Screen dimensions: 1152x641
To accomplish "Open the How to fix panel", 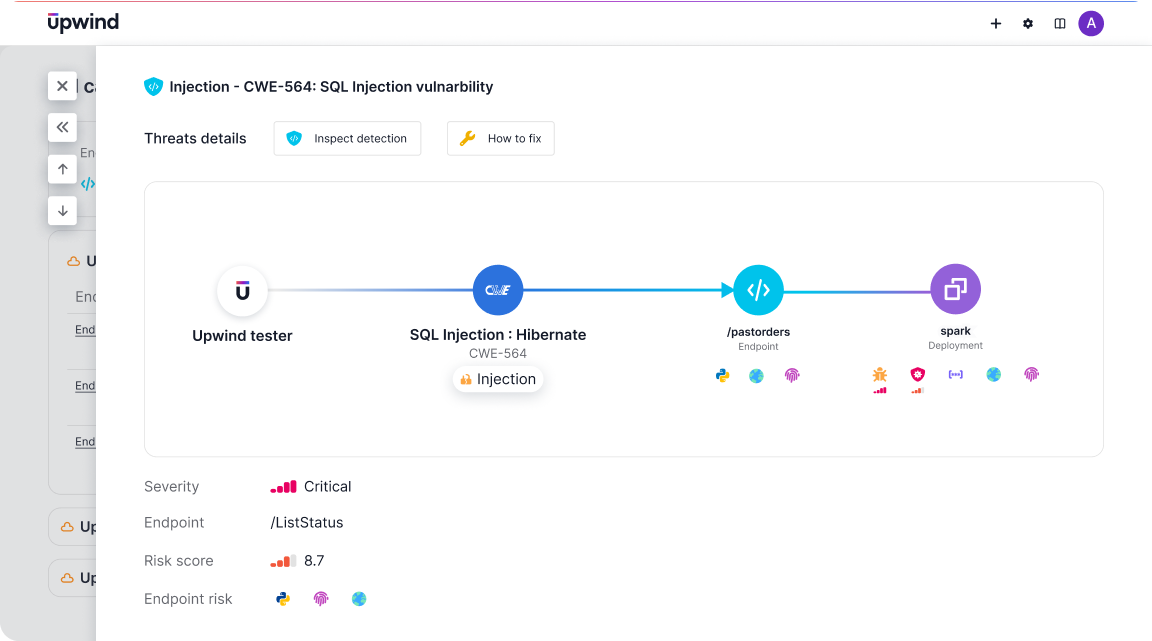I will tap(500, 138).
